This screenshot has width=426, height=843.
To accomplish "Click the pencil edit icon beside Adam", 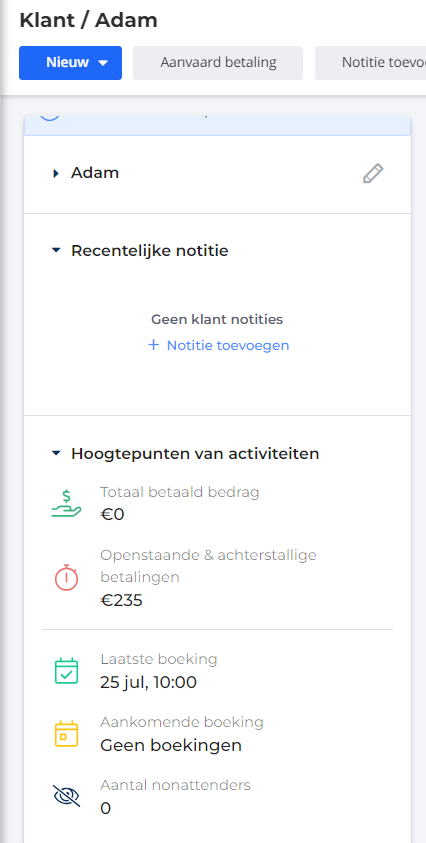I will 373,174.
